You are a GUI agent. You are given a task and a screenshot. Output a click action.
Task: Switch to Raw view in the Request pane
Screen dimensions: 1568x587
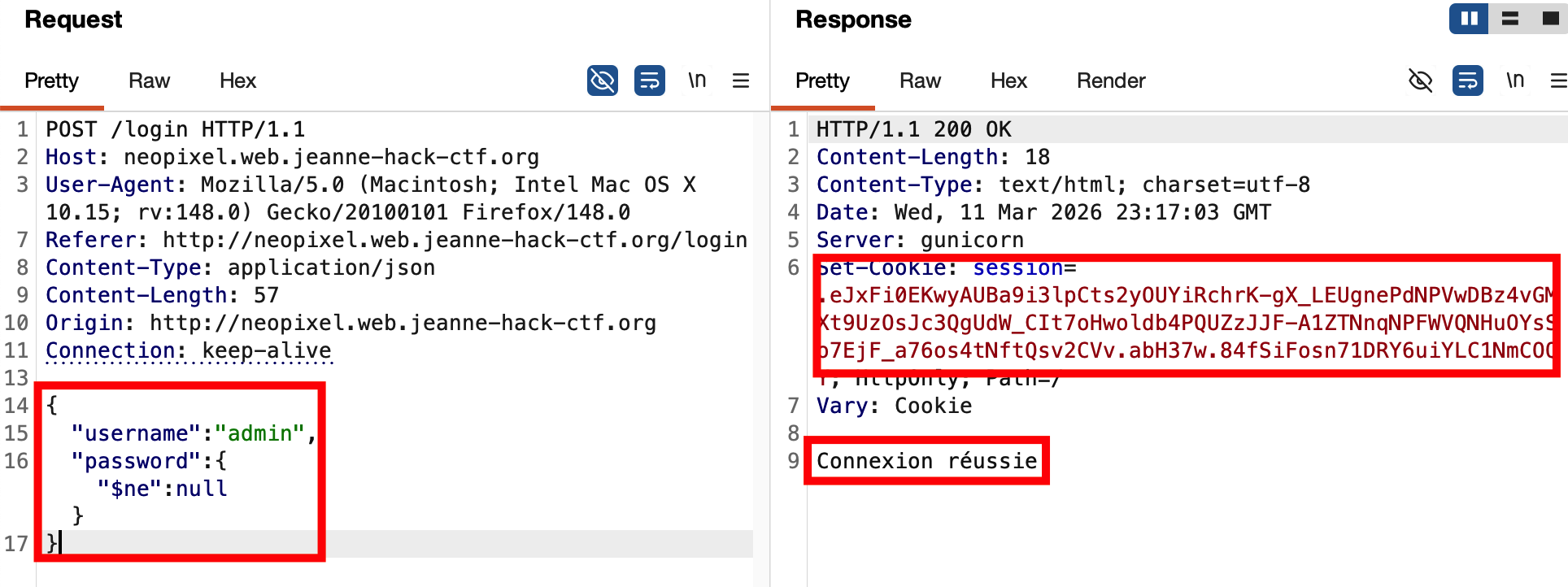coord(149,80)
